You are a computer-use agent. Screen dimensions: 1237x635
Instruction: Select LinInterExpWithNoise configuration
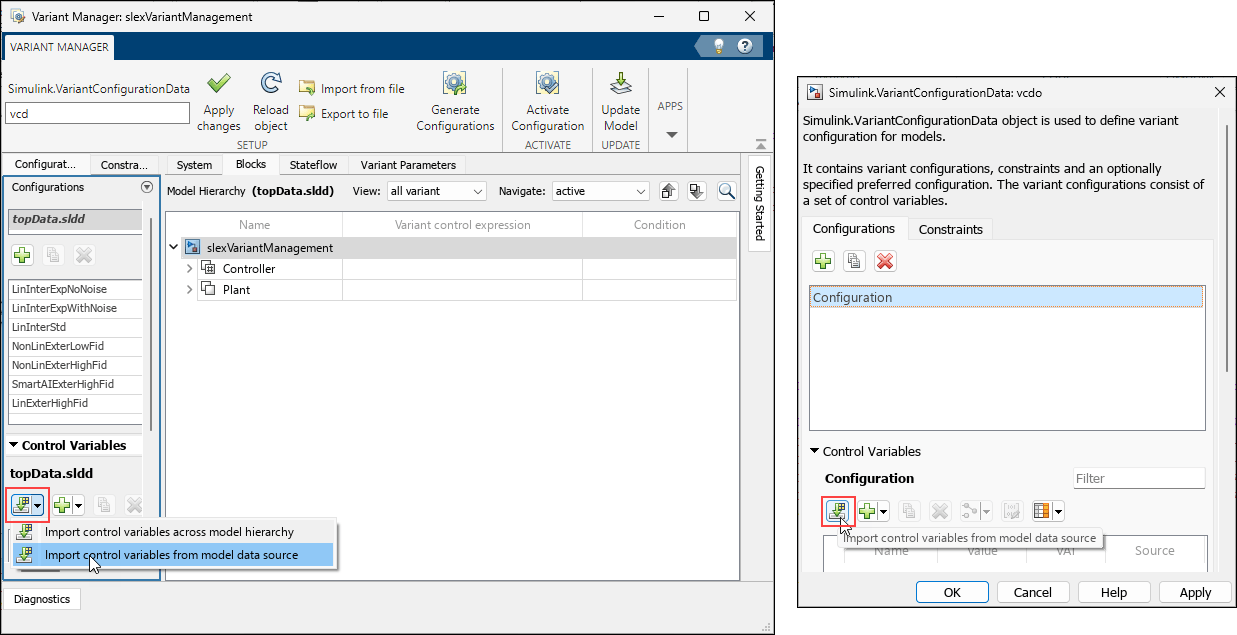point(74,308)
